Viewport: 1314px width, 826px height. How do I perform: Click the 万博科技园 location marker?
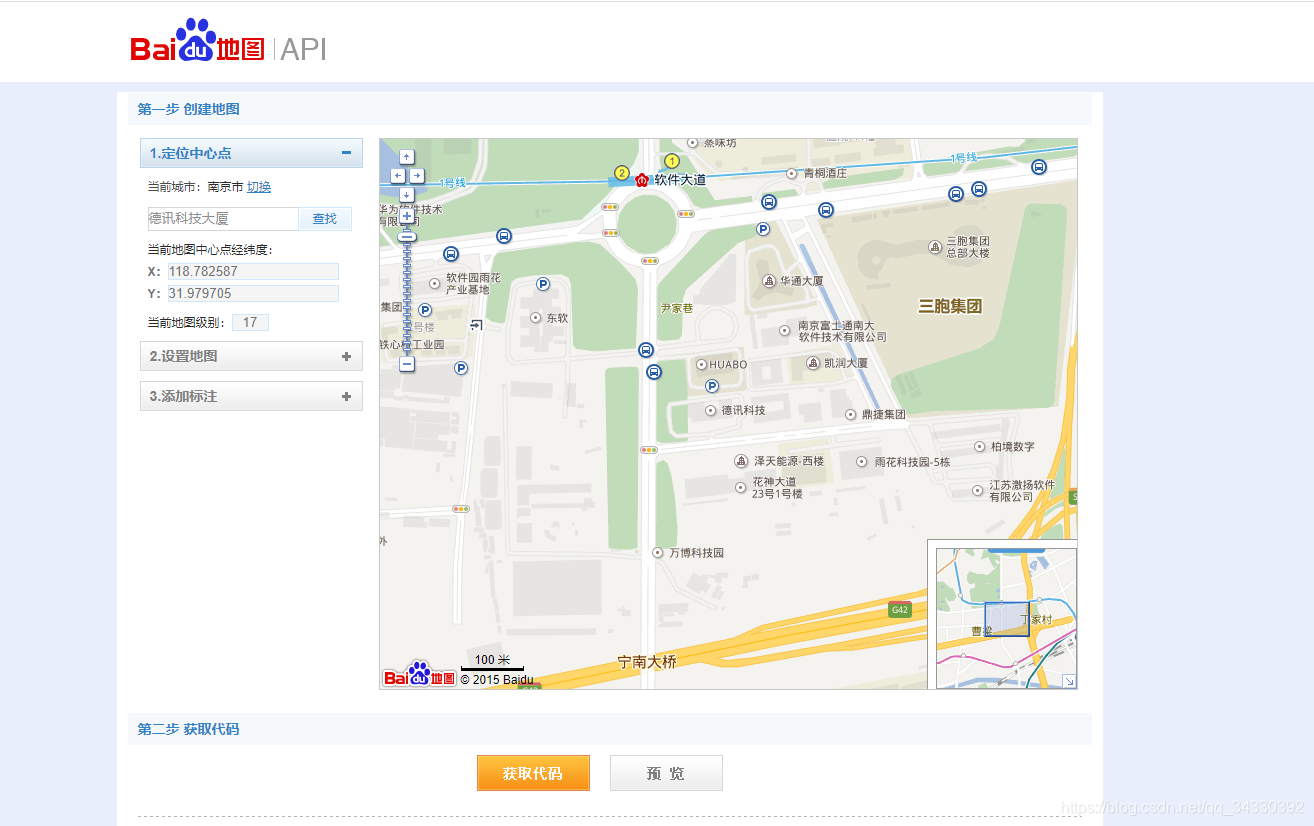point(657,553)
